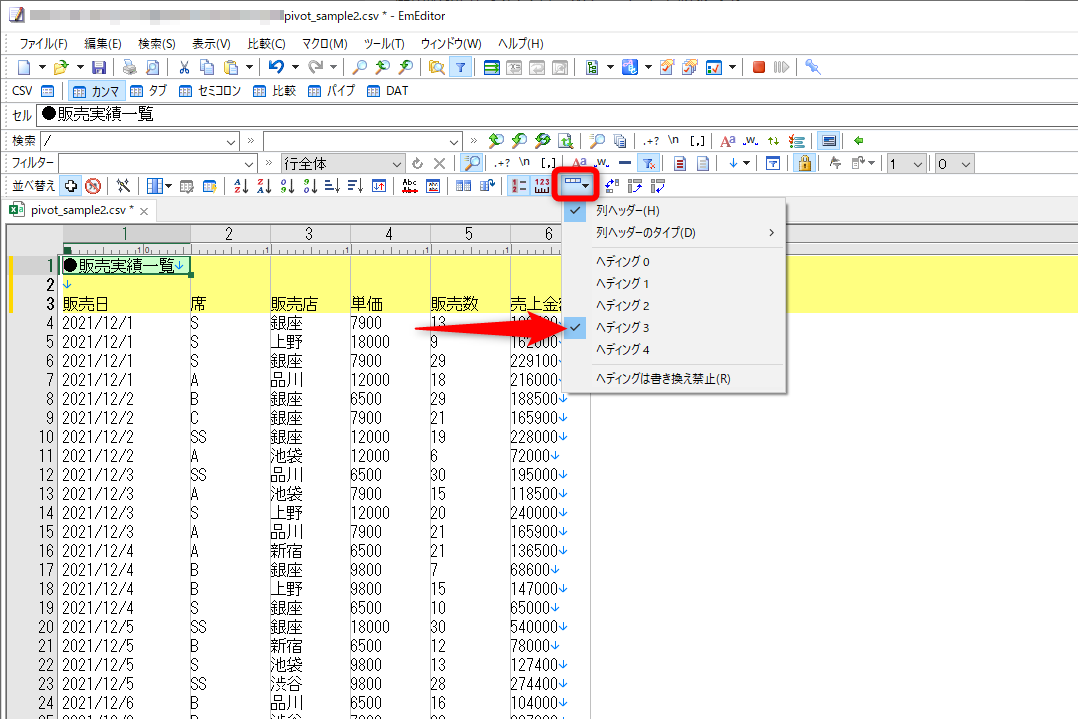Switch to the pivot_sample2.csv tab
This screenshot has height=719, width=1078.
tap(75, 211)
